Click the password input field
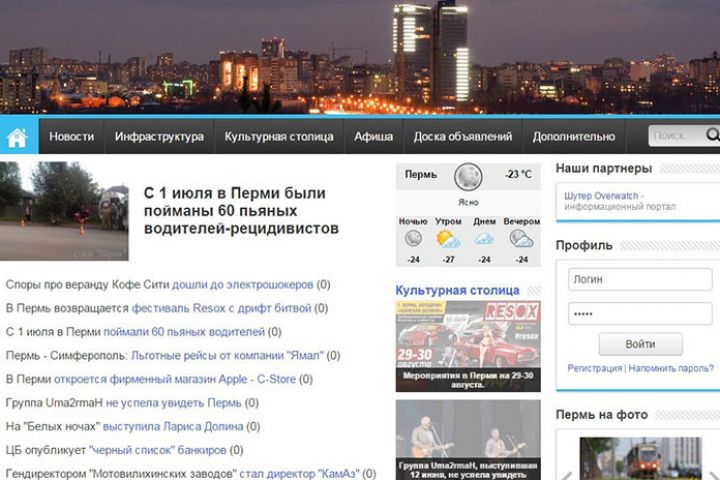The image size is (720, 480). click(x=640, y=314)
